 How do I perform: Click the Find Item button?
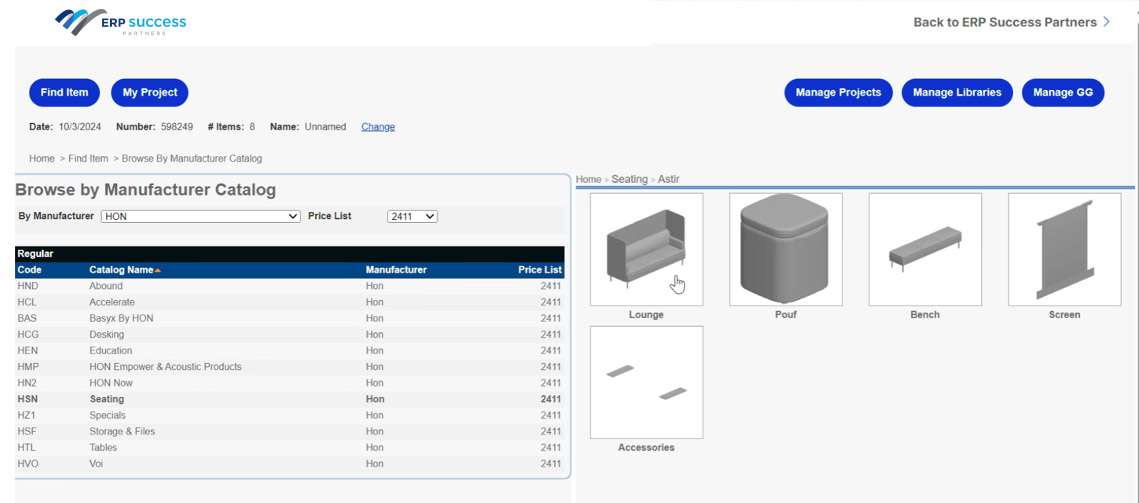(x=65, y=92)
